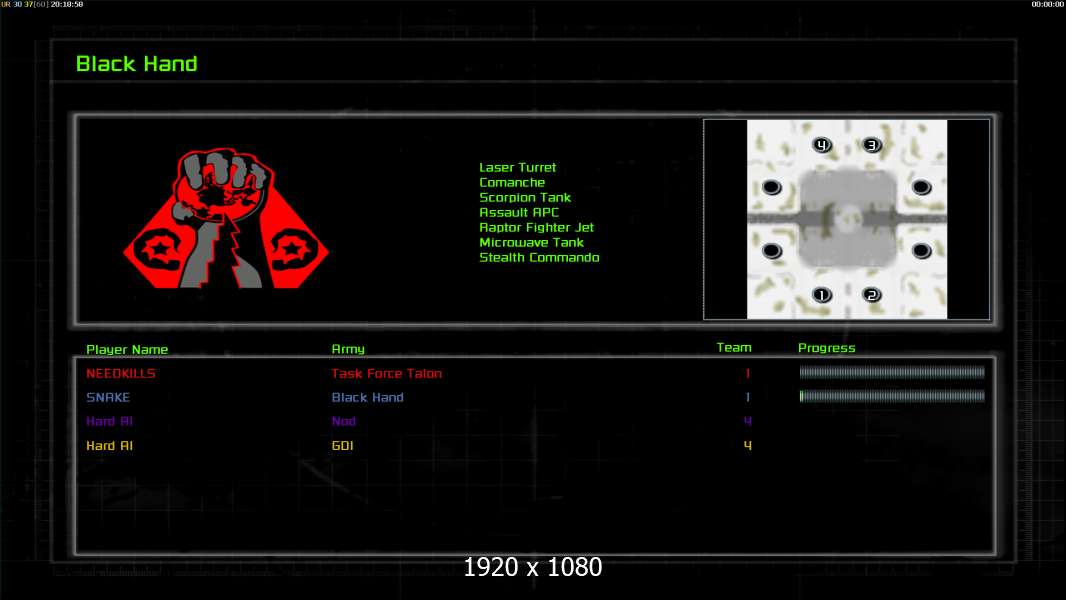The width and height of the screenshot is (1066, 600).
Task: Click the Task Force Talon army cell
Action: (x=387, y=373)
